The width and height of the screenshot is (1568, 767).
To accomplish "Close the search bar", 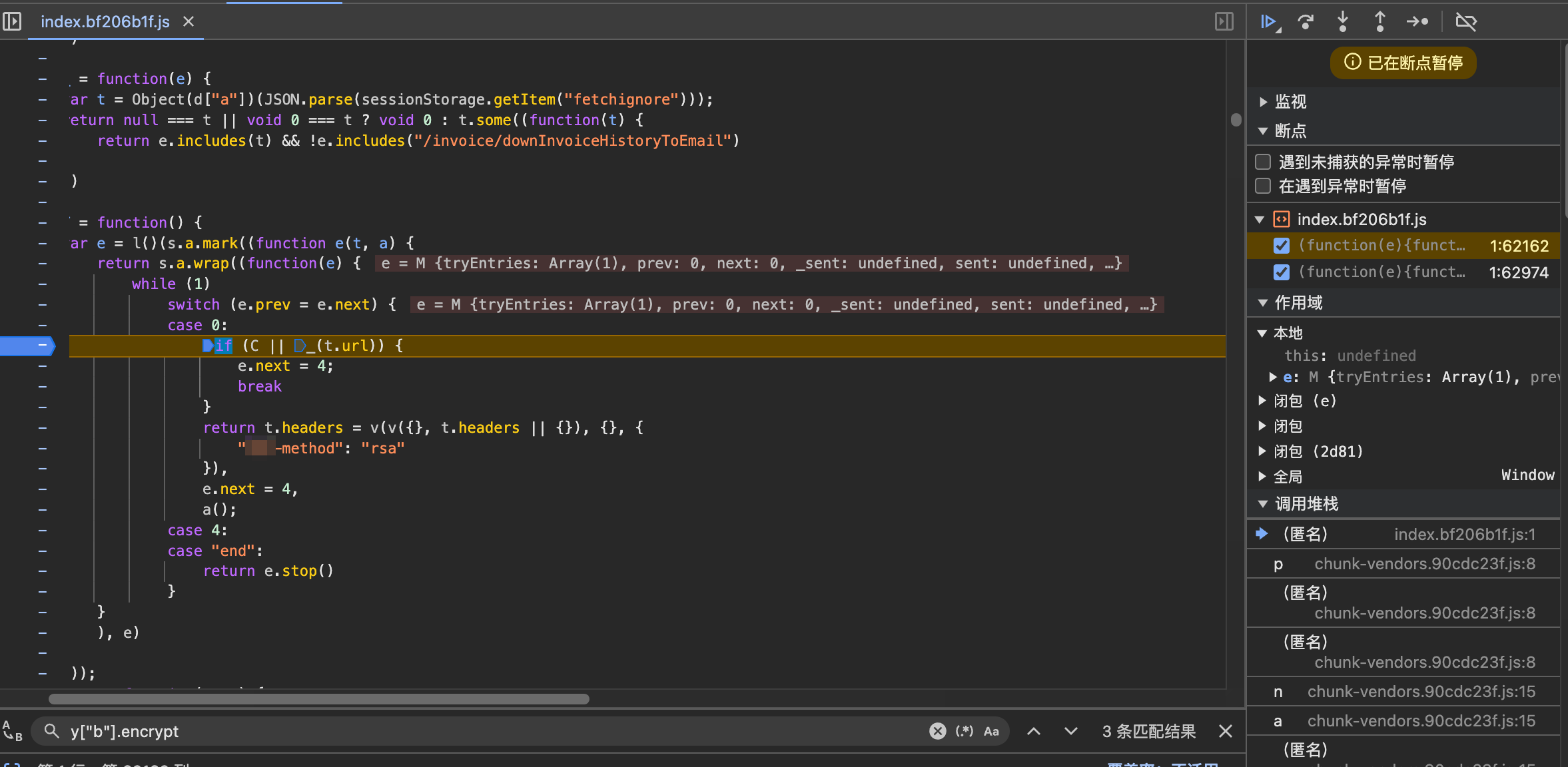I will (x=1225, y=731).
